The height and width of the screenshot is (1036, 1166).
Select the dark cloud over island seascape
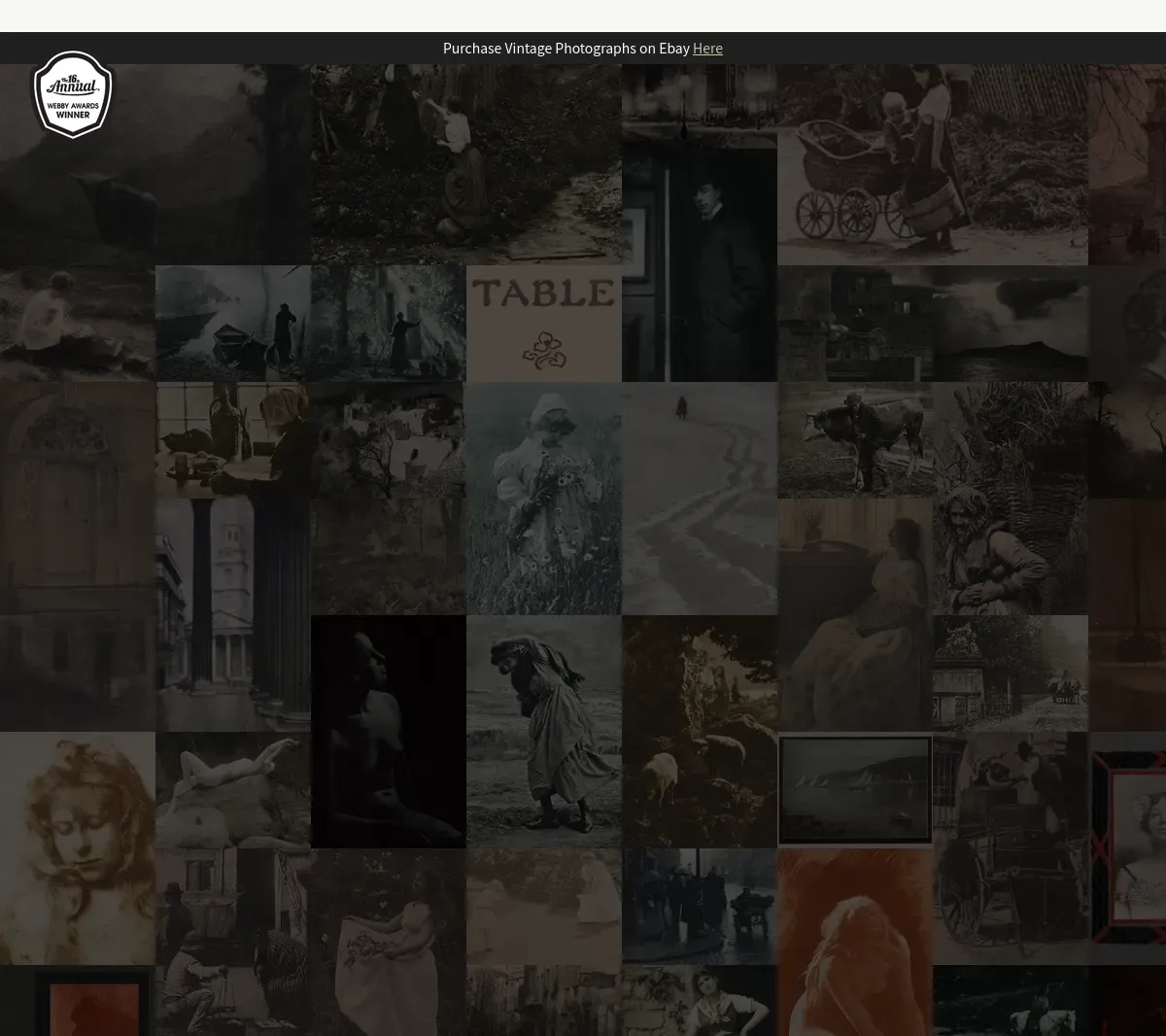[1011, 324]
